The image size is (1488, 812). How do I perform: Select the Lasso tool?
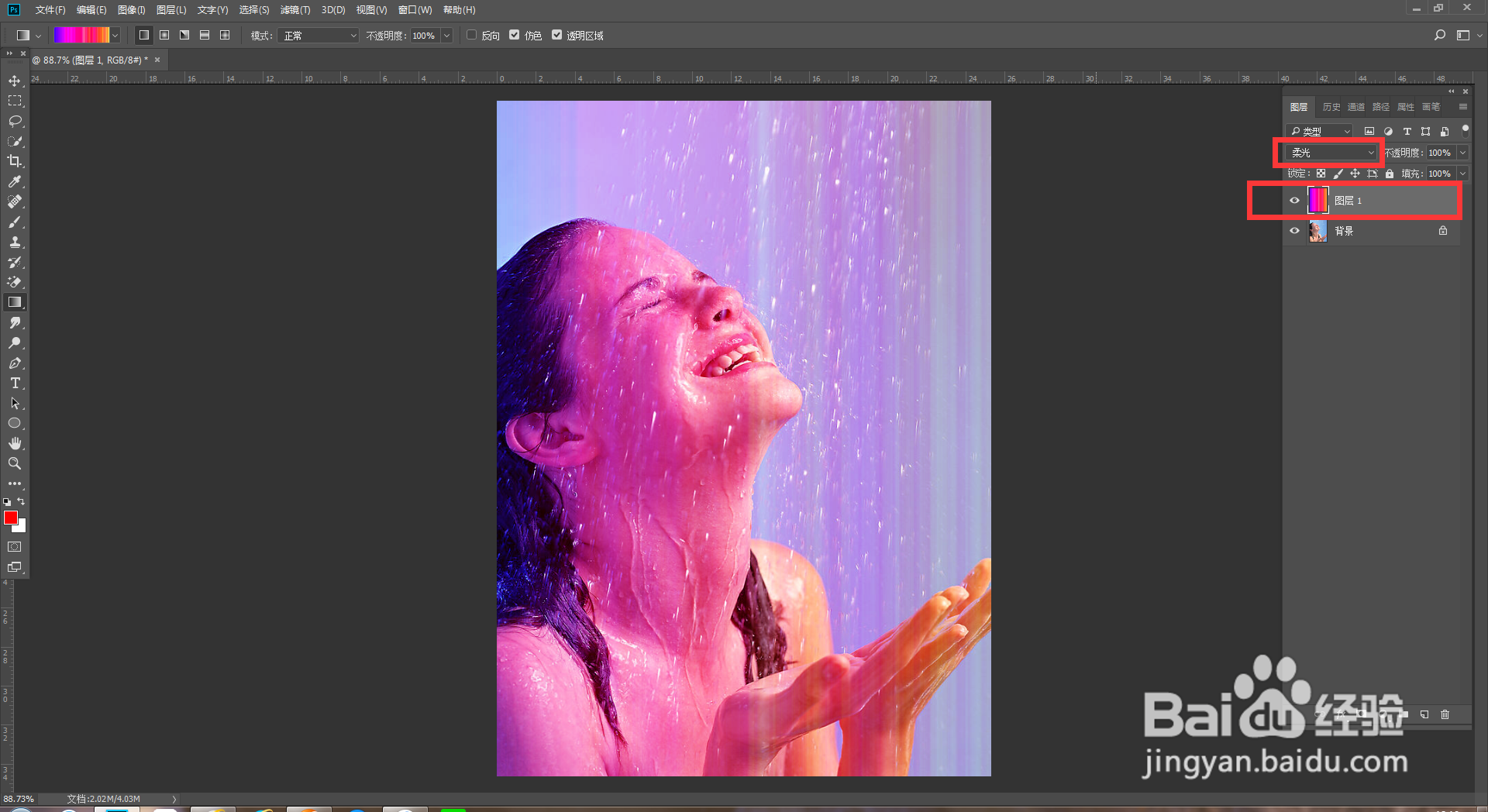pyautogui.click(x=15, y=121)
